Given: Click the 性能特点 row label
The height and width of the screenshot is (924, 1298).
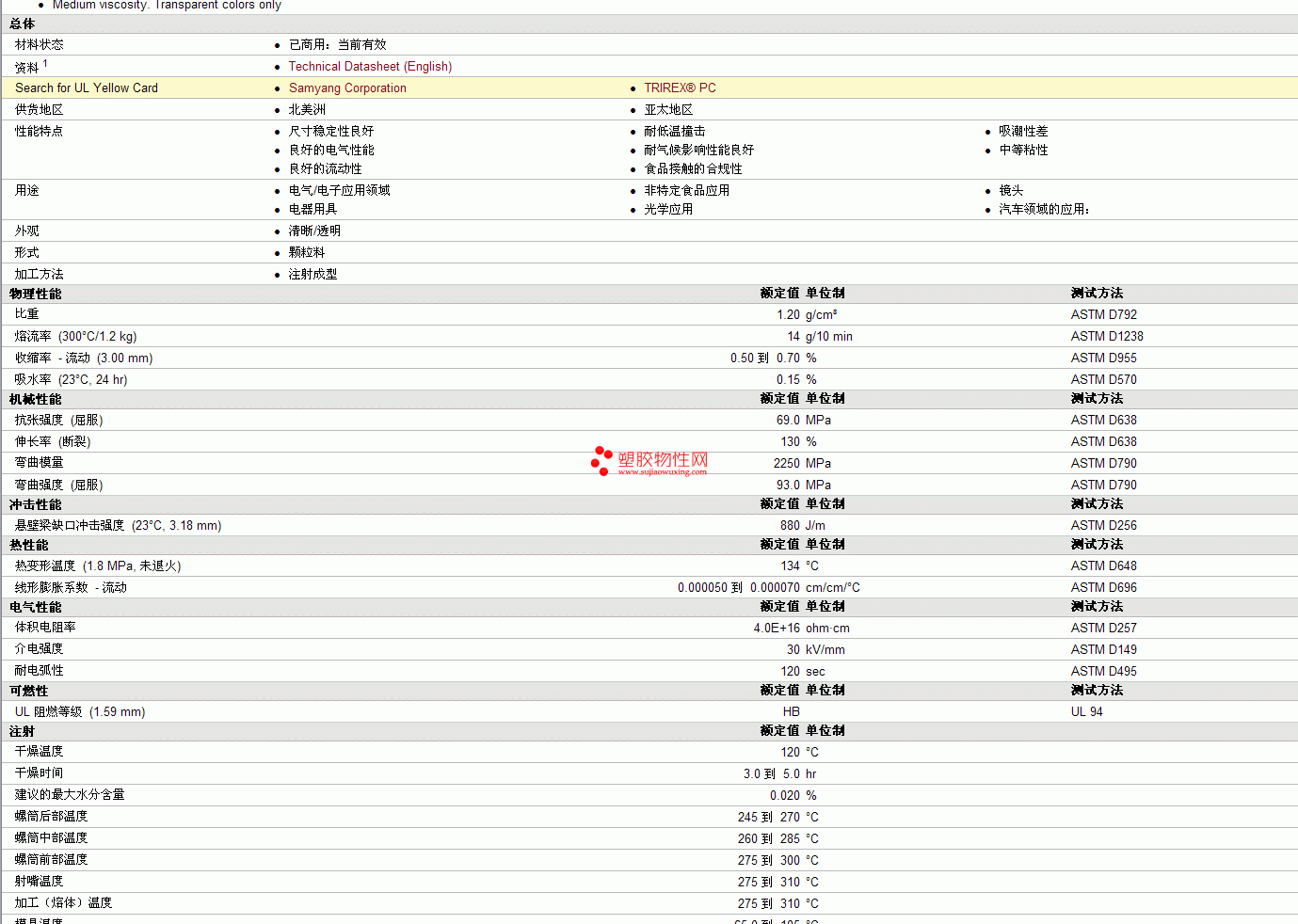Looking at the screenshot, I should 40,132.
